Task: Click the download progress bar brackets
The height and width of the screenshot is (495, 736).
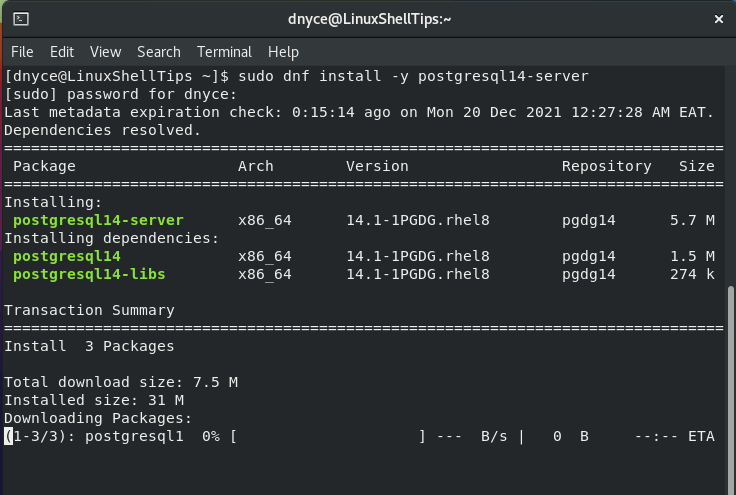Action: 328,436
